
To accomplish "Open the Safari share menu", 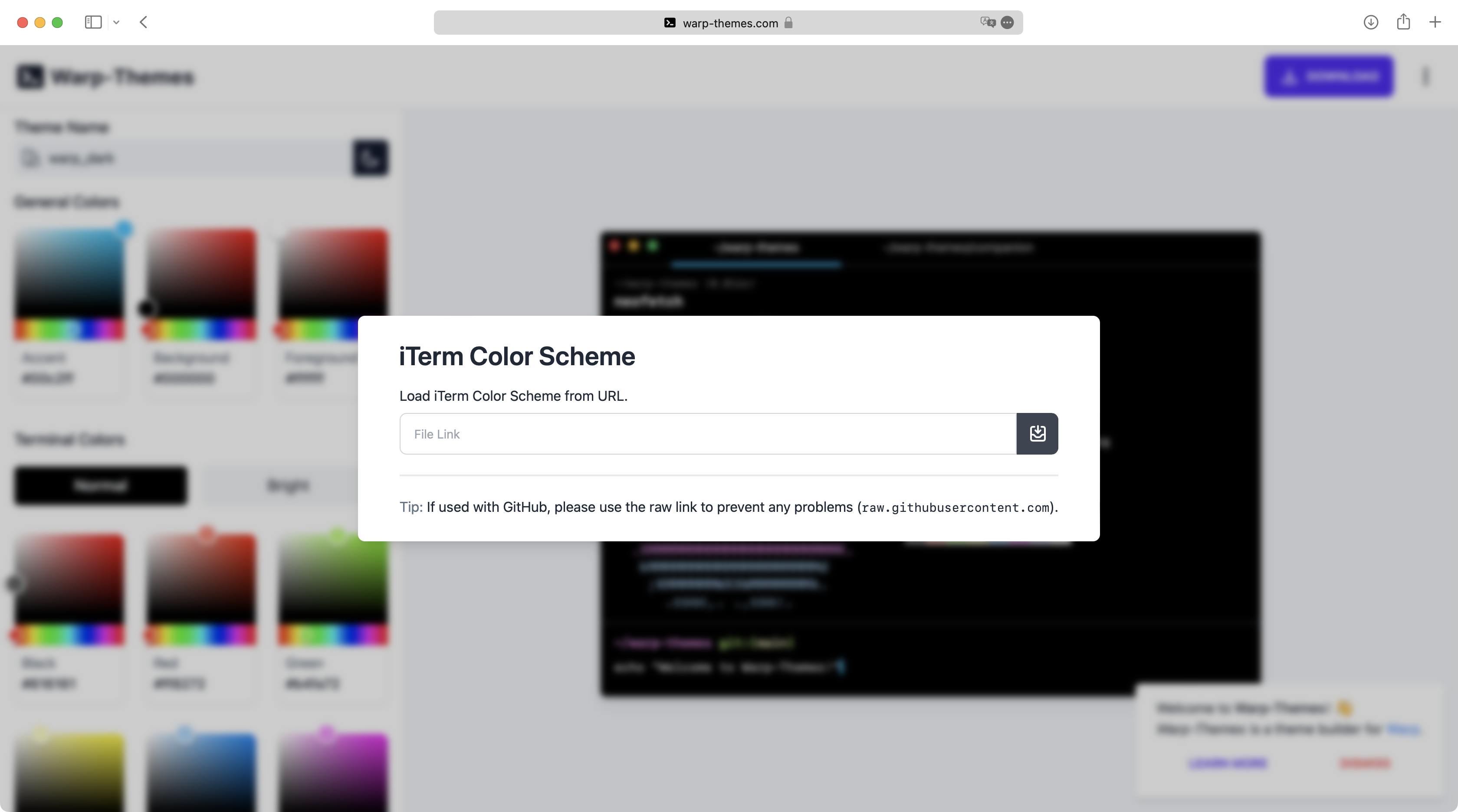I will point(1403,22).
